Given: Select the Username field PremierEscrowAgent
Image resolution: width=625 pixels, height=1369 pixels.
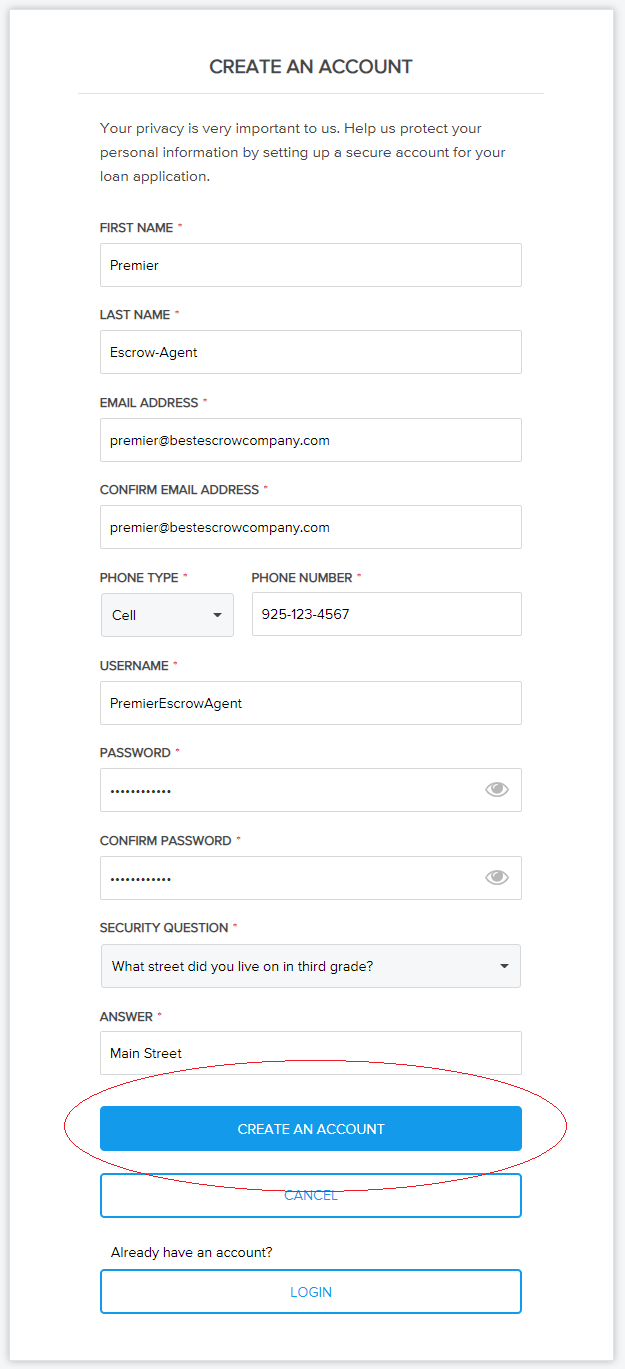Looking at the screenshot, I should (311, 703).
